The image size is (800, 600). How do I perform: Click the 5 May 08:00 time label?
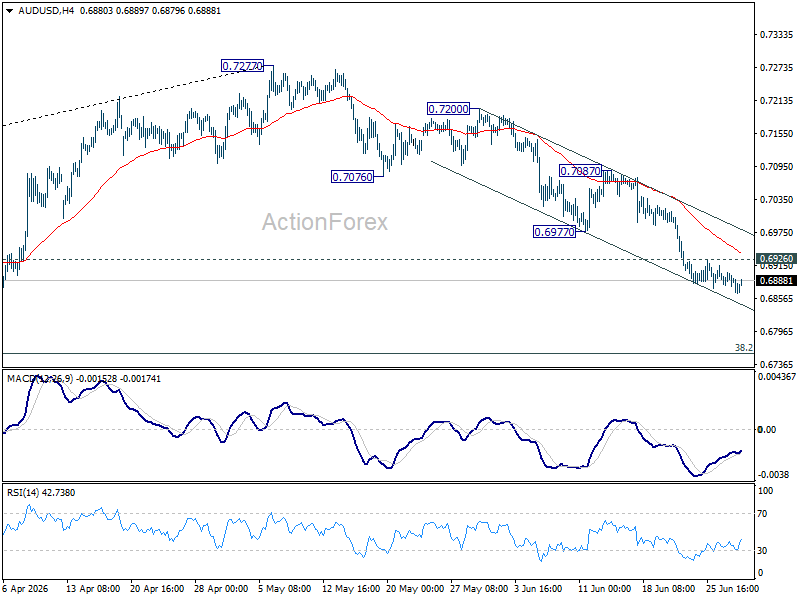[x=285, y=588]
